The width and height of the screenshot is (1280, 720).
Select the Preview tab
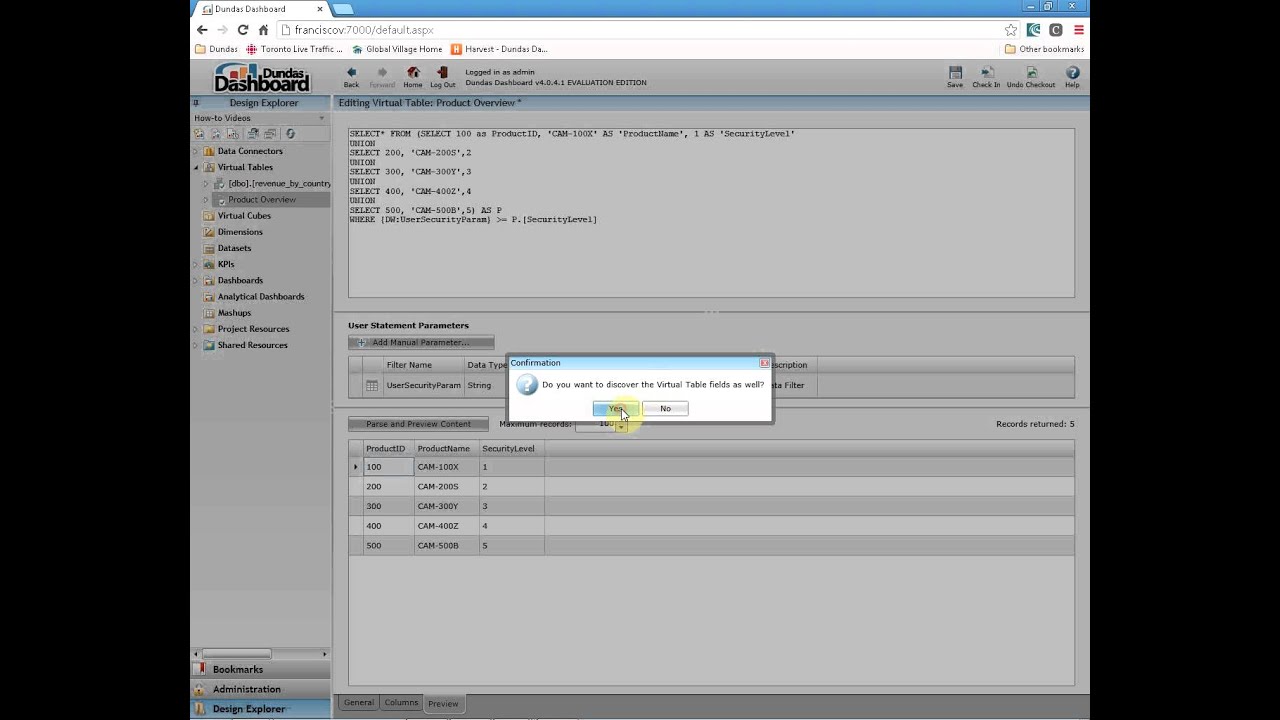click(443, 703)
